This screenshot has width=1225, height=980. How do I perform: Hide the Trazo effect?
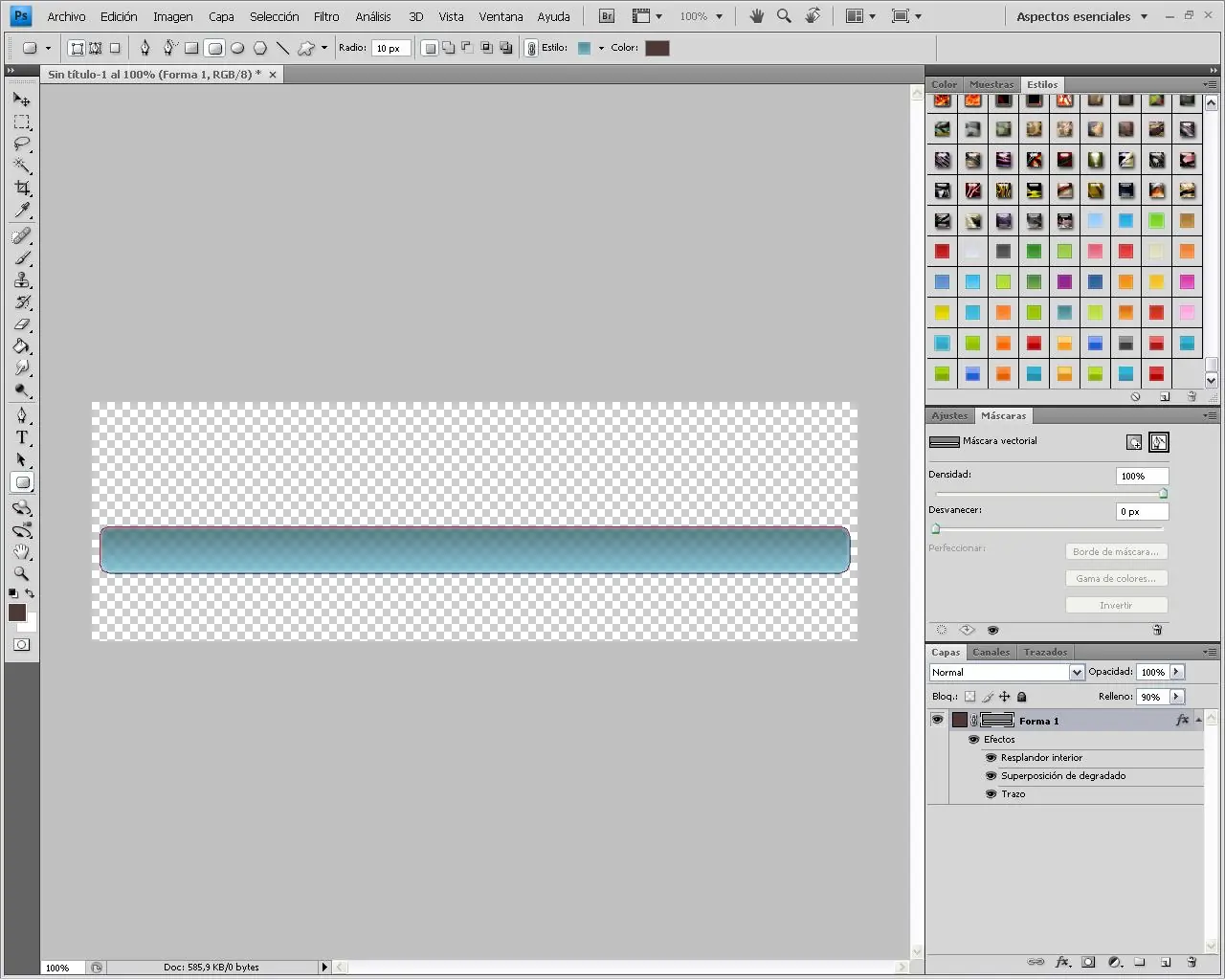[x=991, y=793]
